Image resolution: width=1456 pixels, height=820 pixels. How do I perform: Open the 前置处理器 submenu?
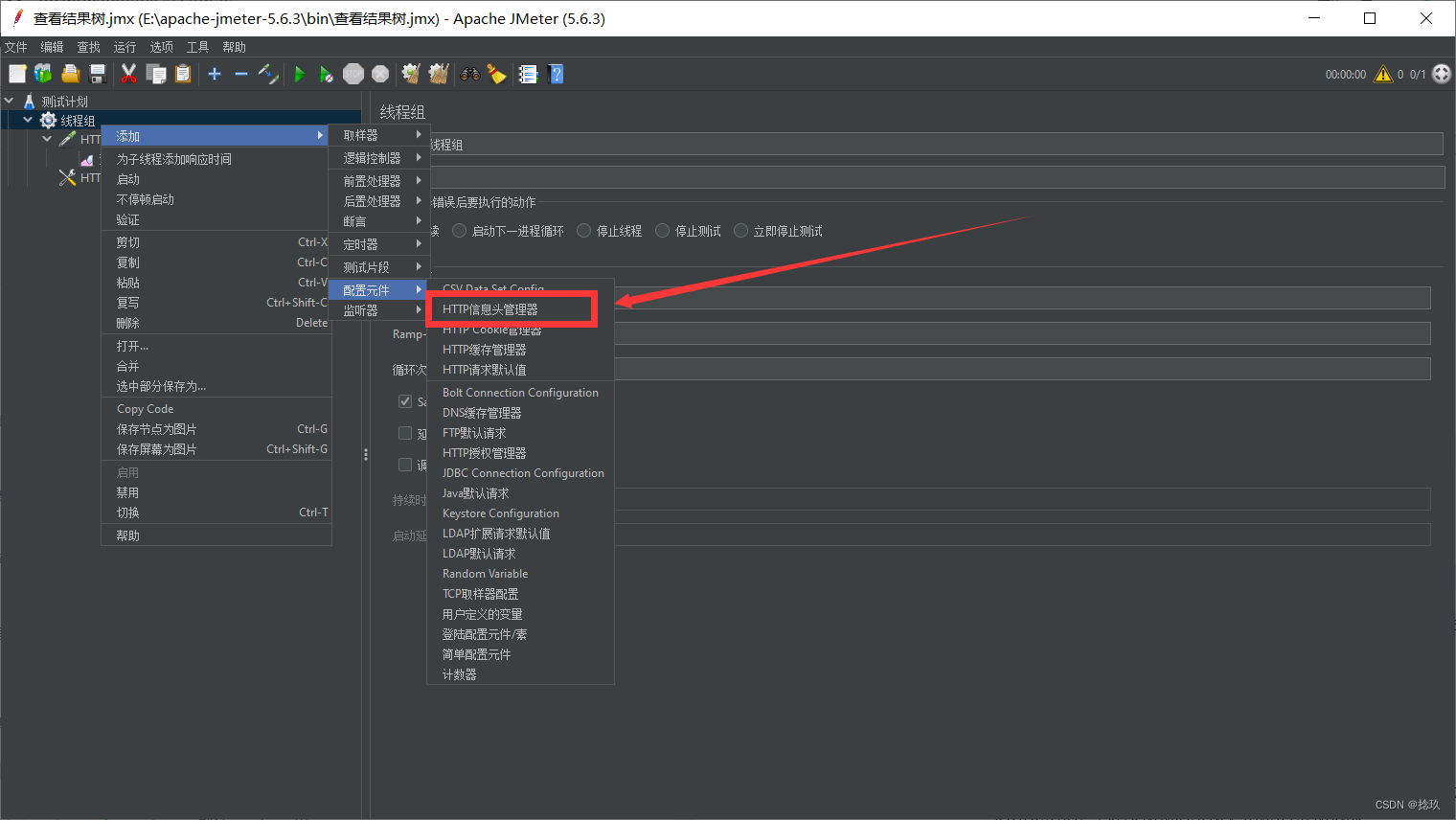click(379, 181)
